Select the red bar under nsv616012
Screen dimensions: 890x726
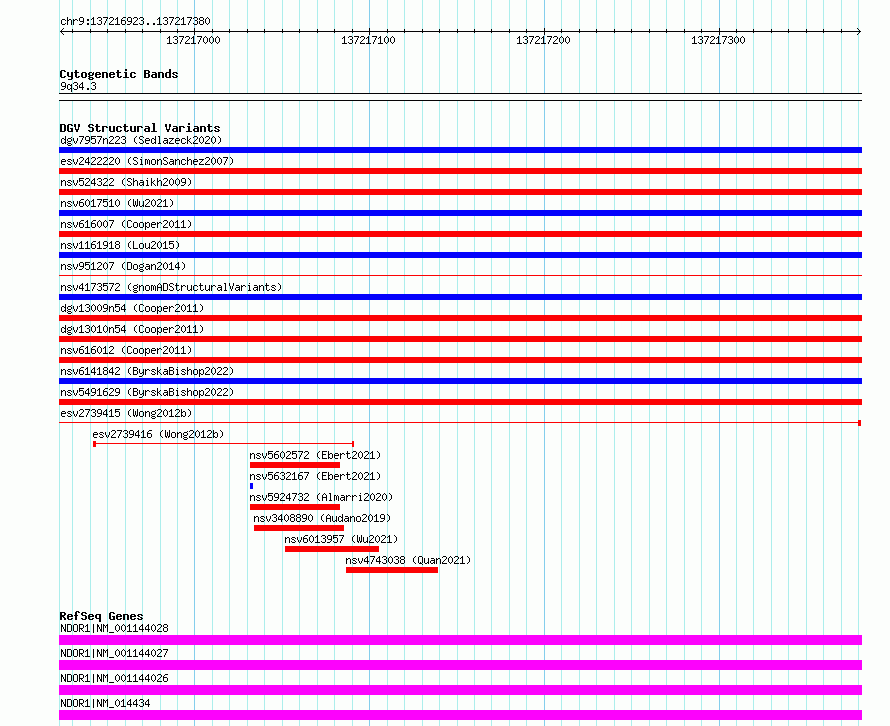[460, 360]
